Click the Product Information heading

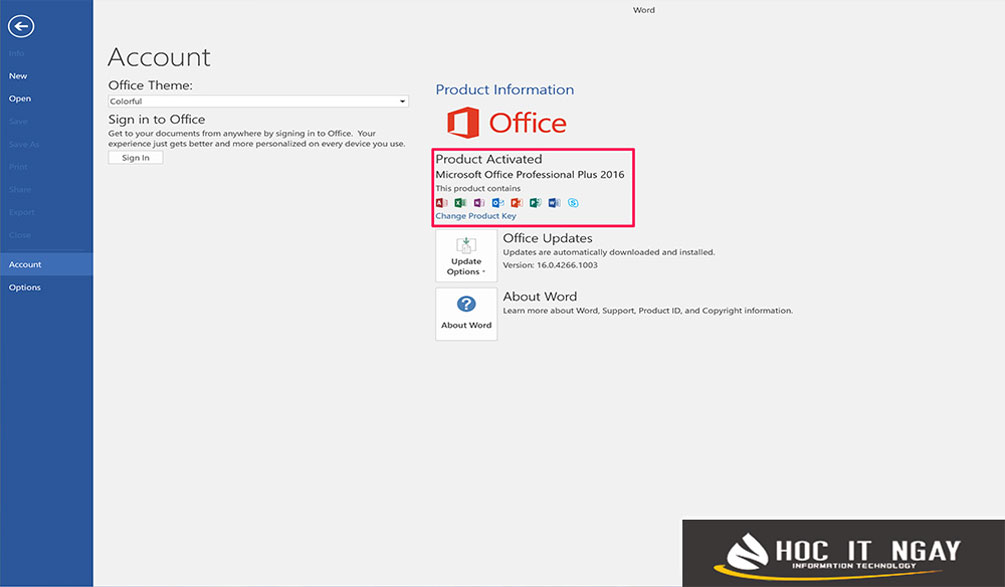click(504, 90)
